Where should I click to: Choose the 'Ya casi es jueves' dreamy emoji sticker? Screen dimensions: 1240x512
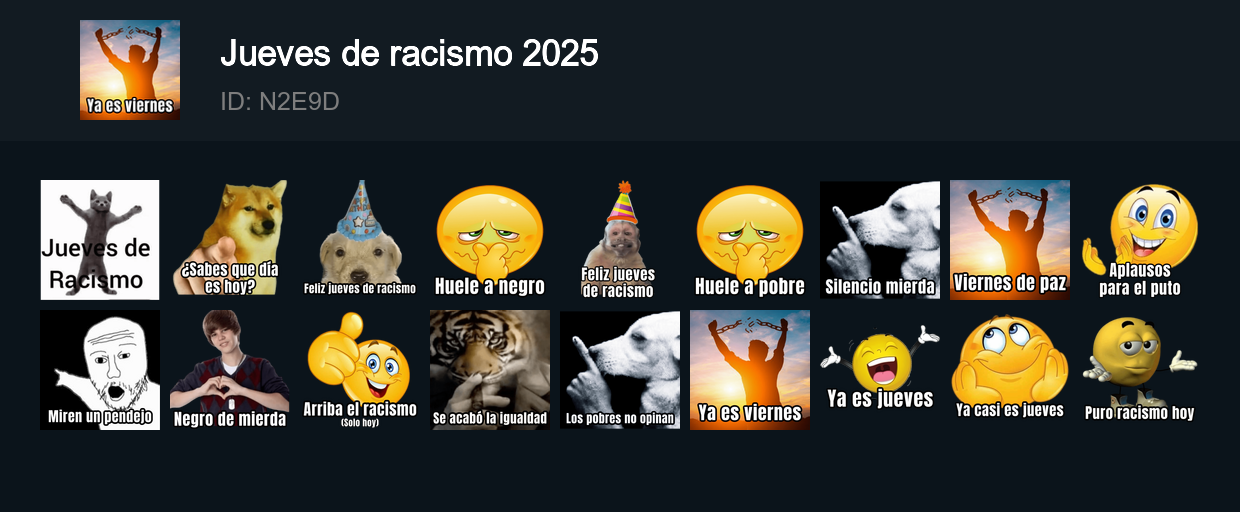point(1010,370)
